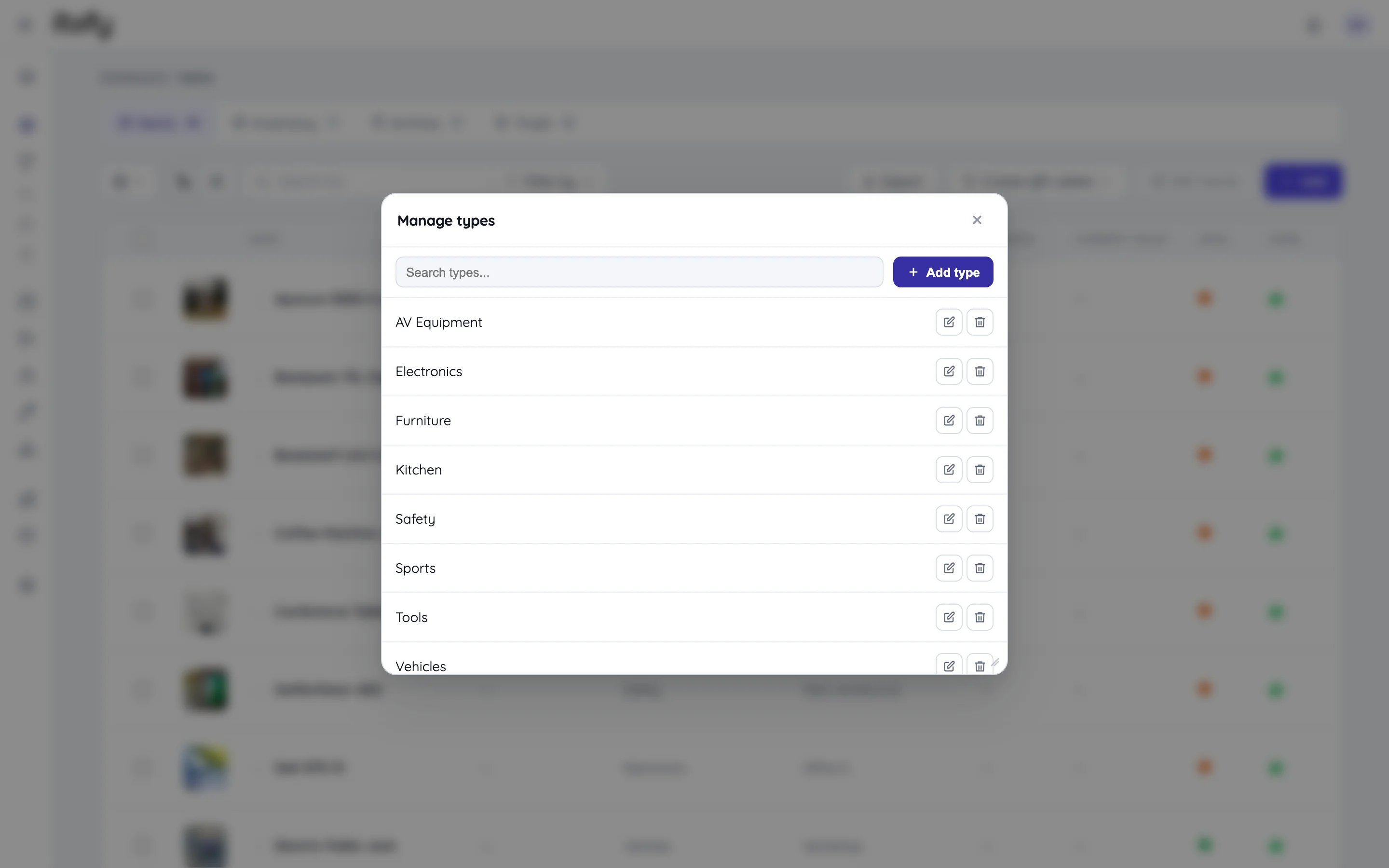Delete the Sports type
The height and width of the screenshot is (868, 1389).
[980, 569]
